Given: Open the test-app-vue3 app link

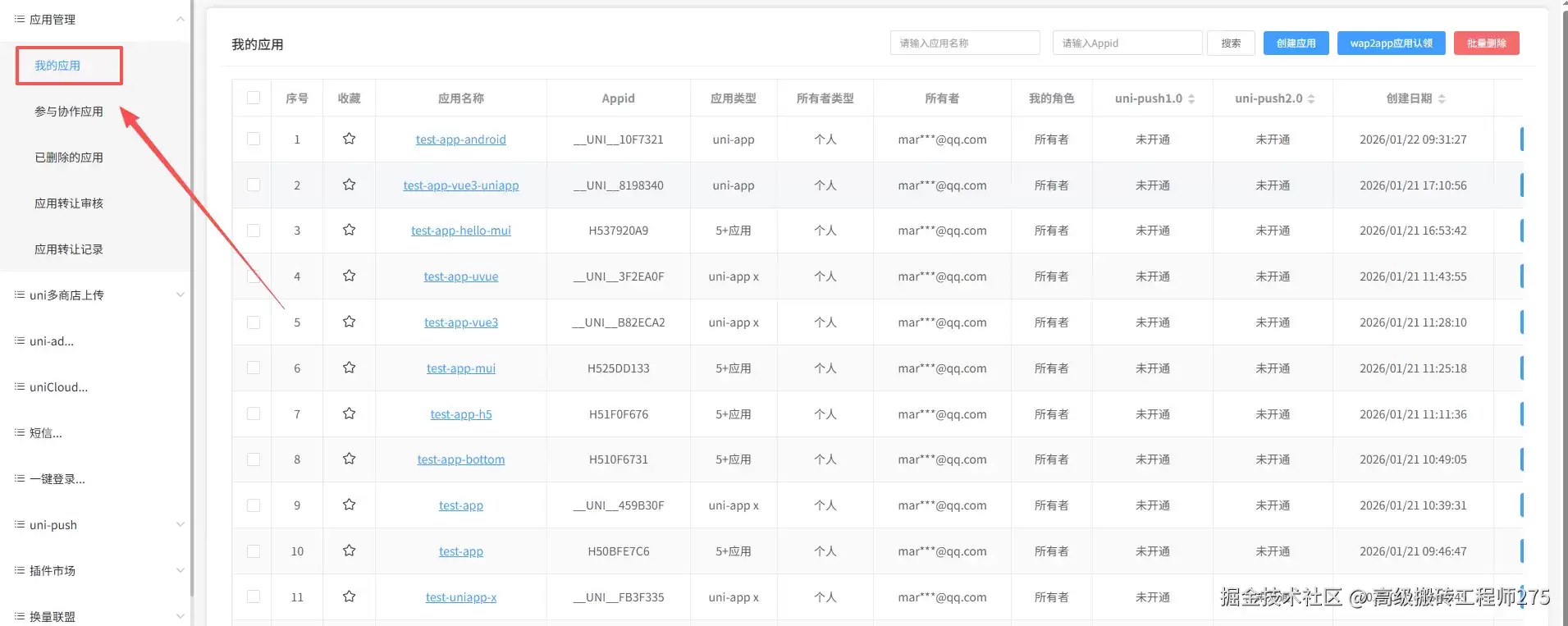Looking at the screenshot, I should [461, 322].
